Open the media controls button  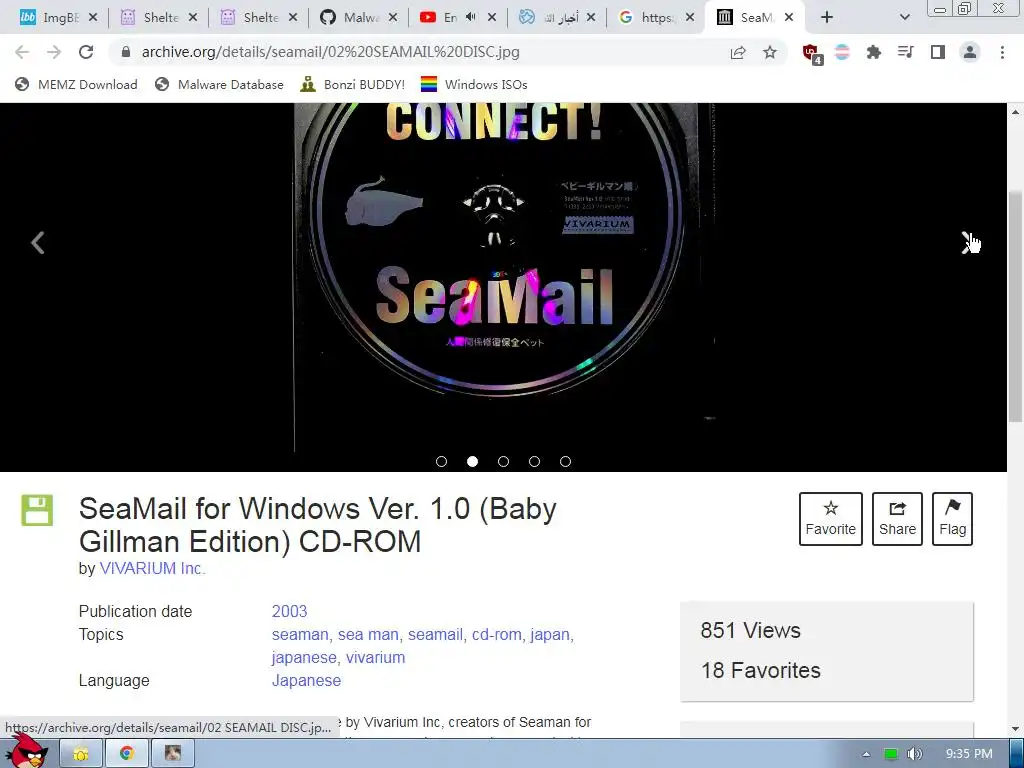pos(906,52)
